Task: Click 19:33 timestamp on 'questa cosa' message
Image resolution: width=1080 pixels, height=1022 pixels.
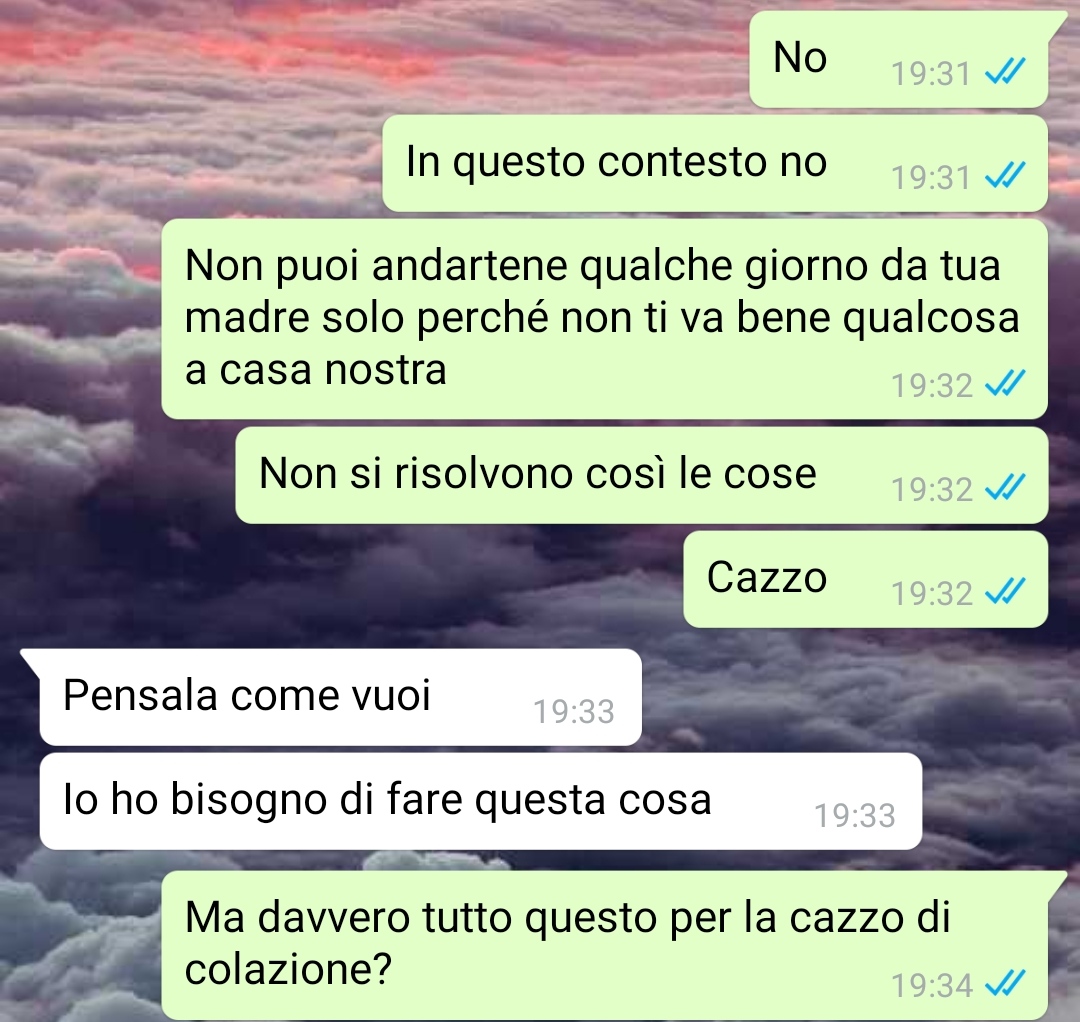Action: click(855, 815)
